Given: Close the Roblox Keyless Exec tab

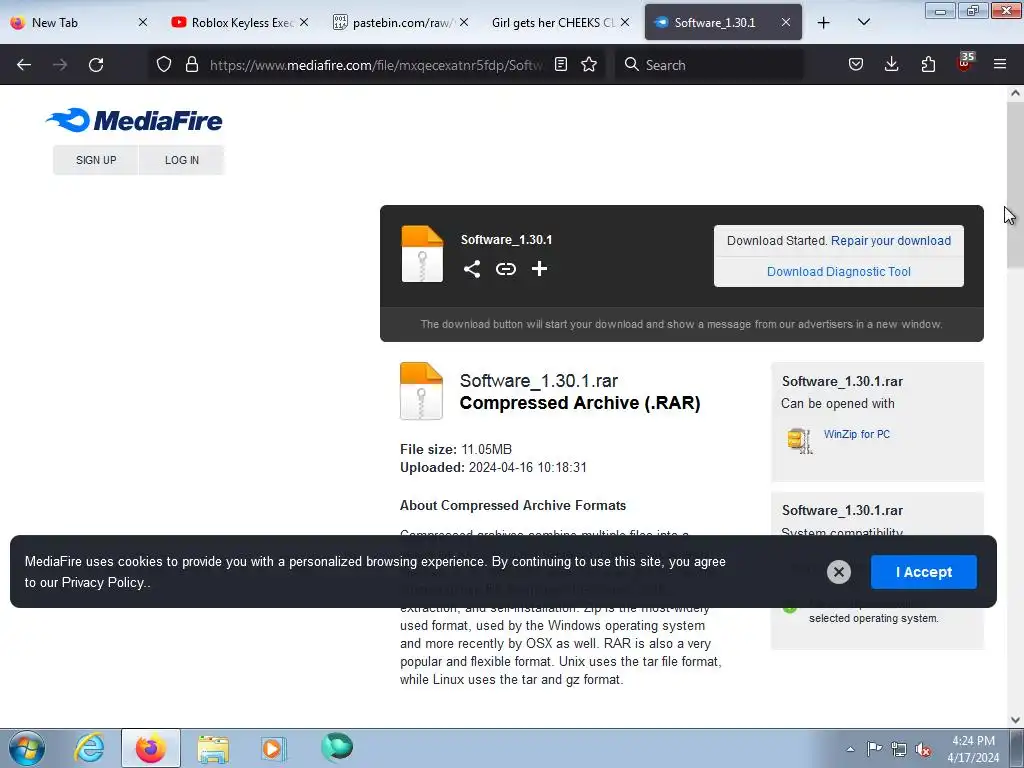Looking at the screenshot, I should (304, 22).
